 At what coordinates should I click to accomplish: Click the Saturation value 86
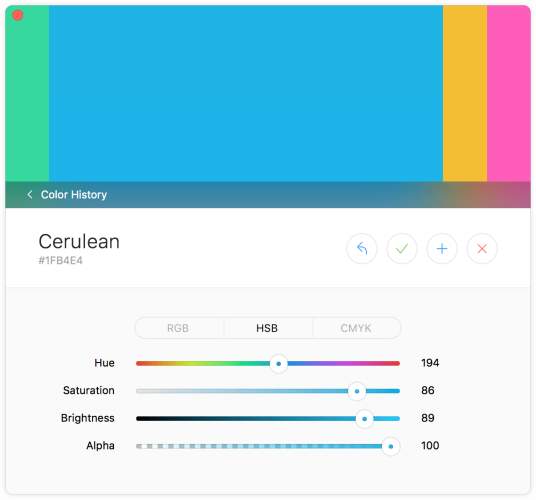coord(428,390)
